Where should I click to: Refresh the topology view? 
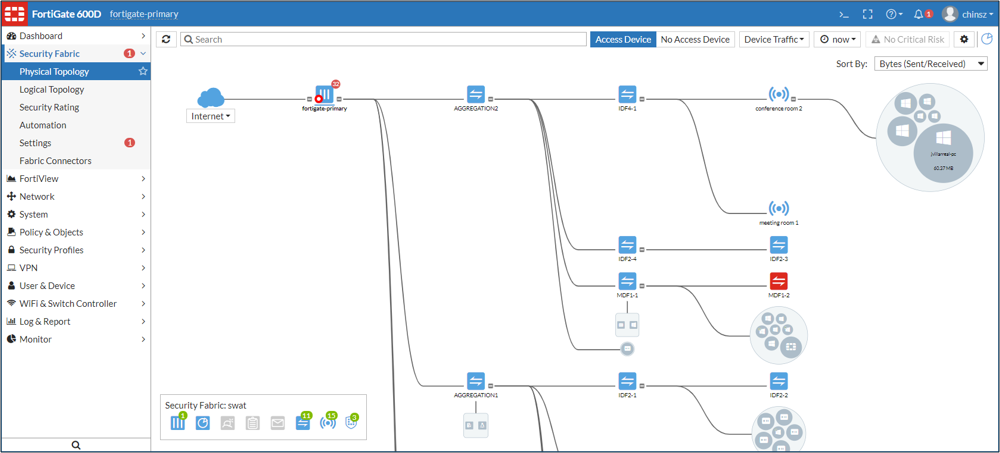166,40
